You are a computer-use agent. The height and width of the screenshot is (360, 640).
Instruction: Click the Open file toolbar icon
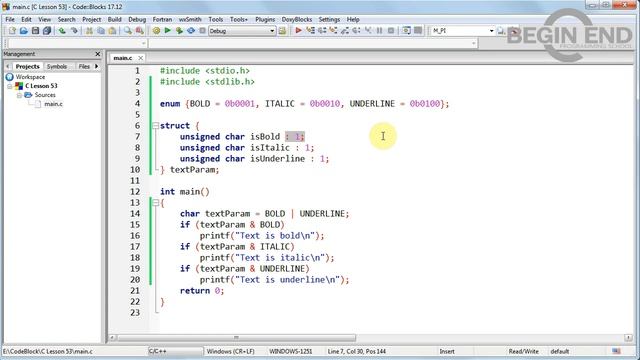24,31
